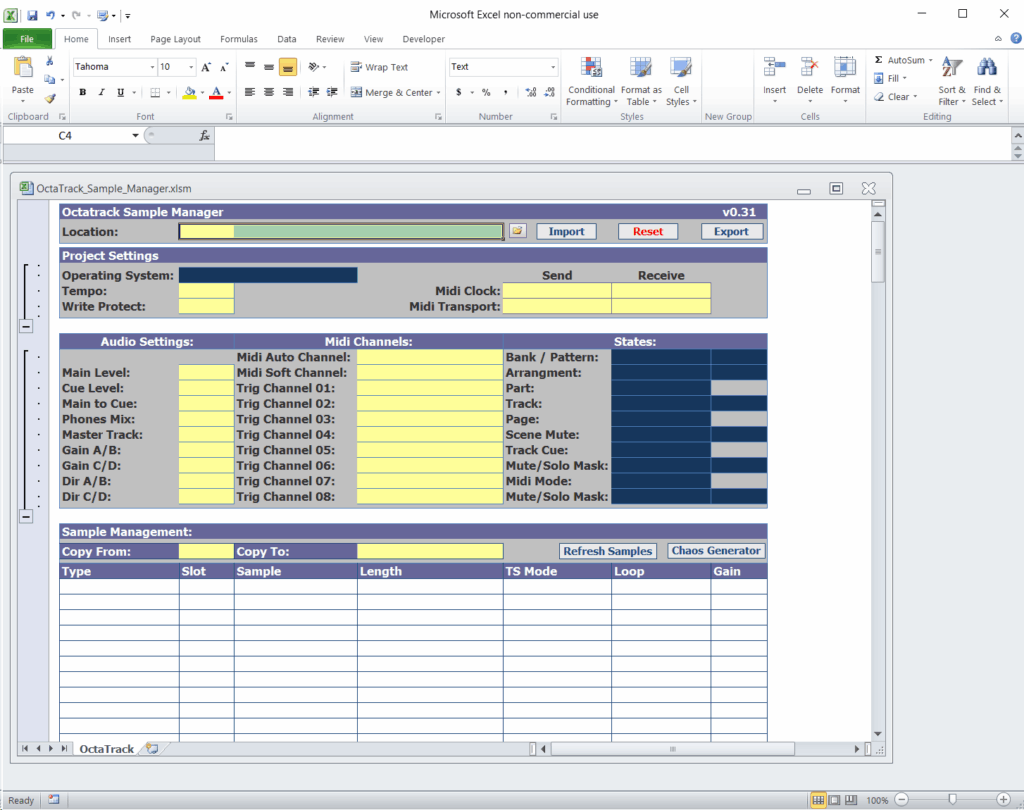Screen dimensions: 1024x810
Task: Collapse the Project Settings row group
Action: click(x=26, y=326)
